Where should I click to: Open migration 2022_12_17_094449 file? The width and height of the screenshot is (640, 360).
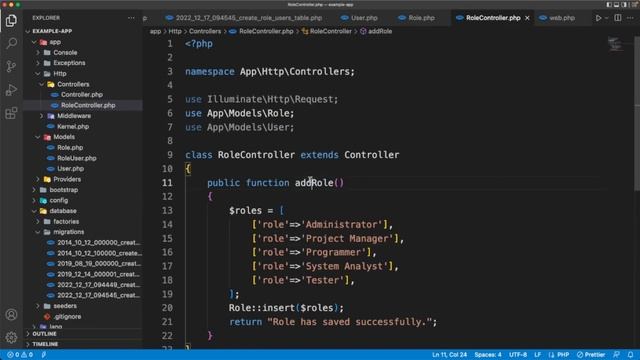pyautogui.click(x=83, y=284)
